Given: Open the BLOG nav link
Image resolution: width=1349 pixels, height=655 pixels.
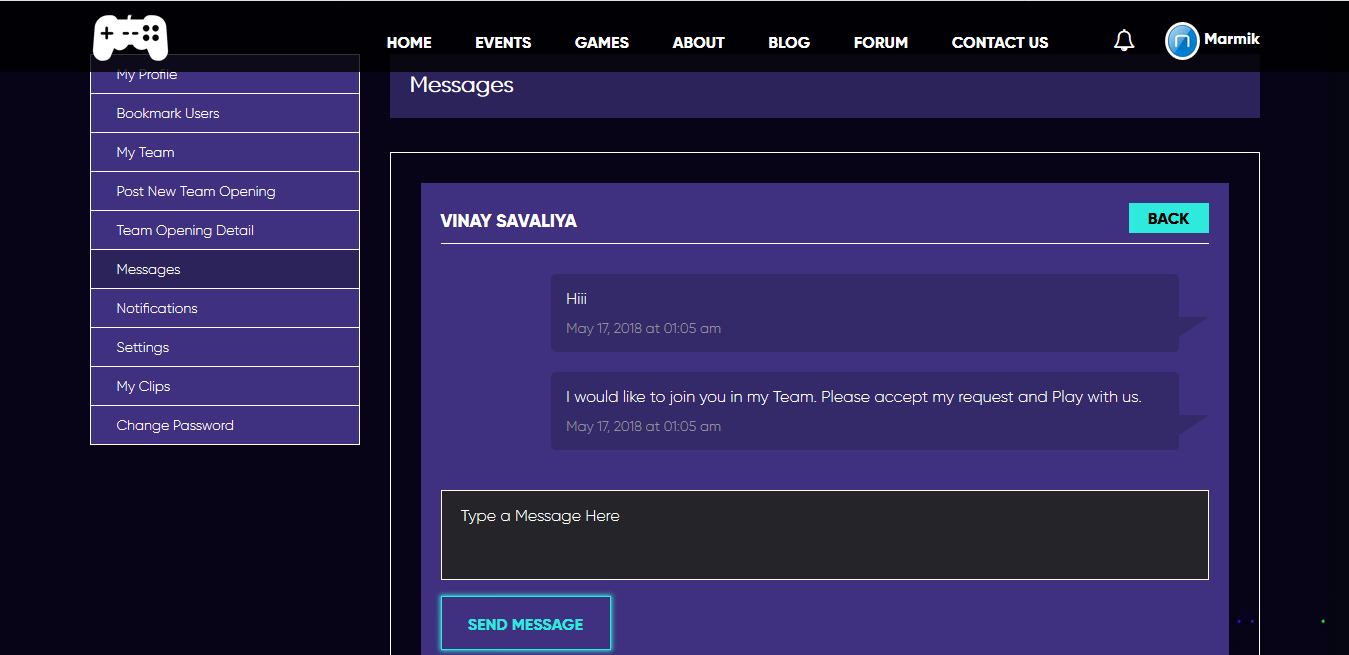Looking at the screenshot, I should pyautogui.click(x=789, y=42).
